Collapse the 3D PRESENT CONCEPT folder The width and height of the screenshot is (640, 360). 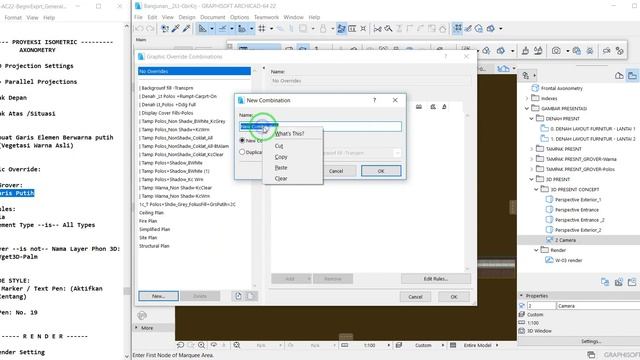point(536,189)
